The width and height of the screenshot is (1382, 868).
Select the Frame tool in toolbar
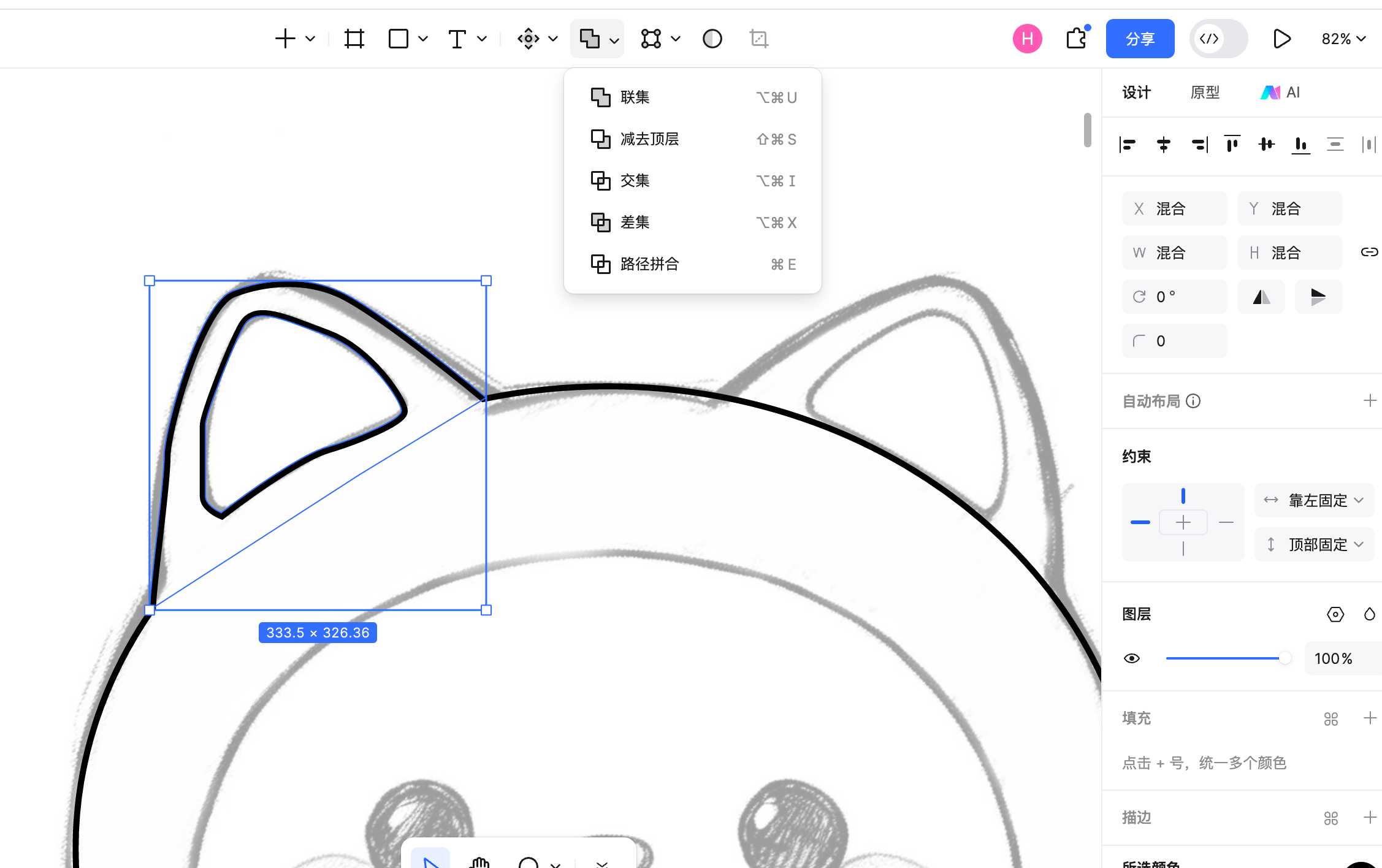pos(354,39)
